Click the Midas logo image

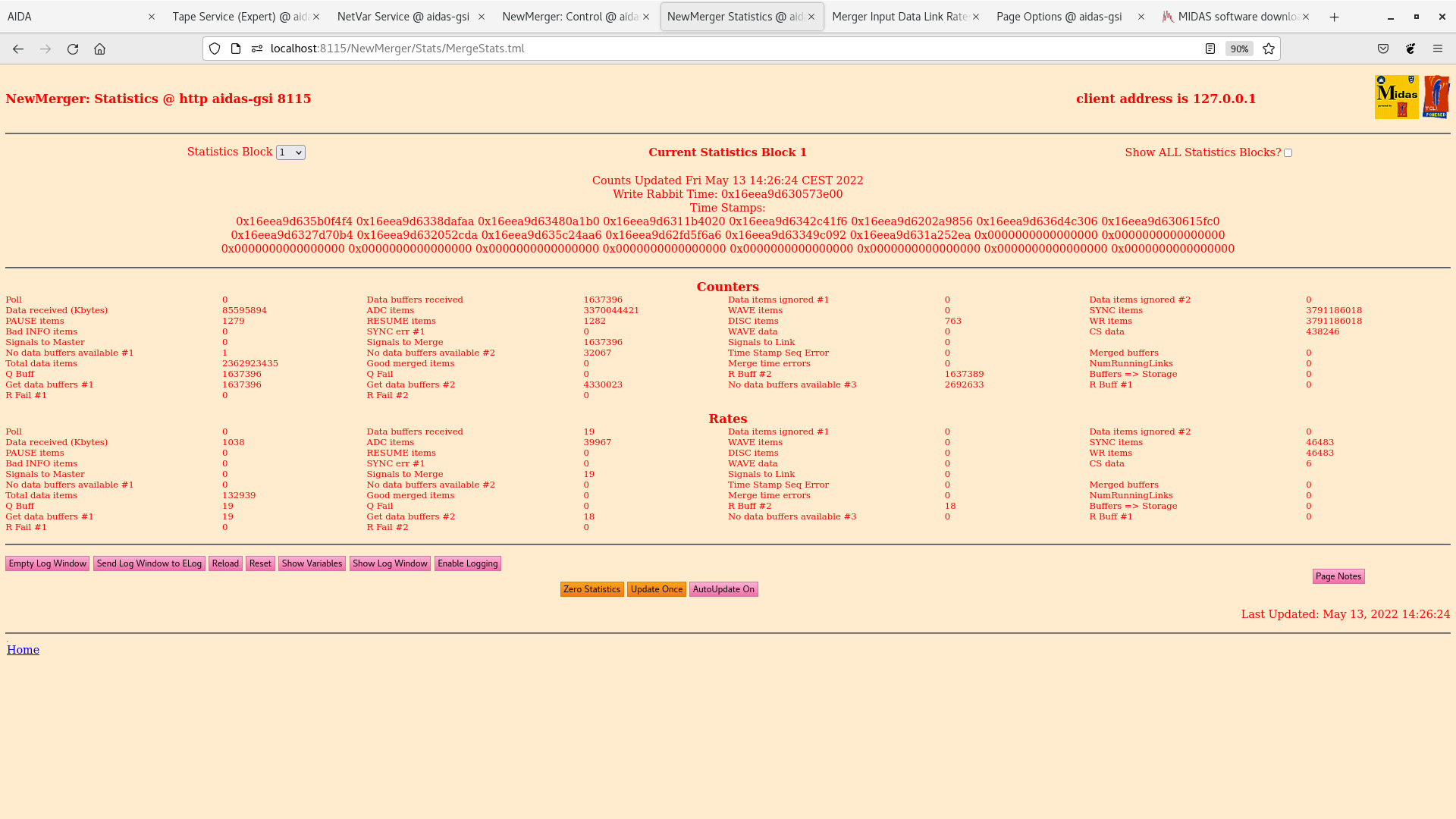1396,97
